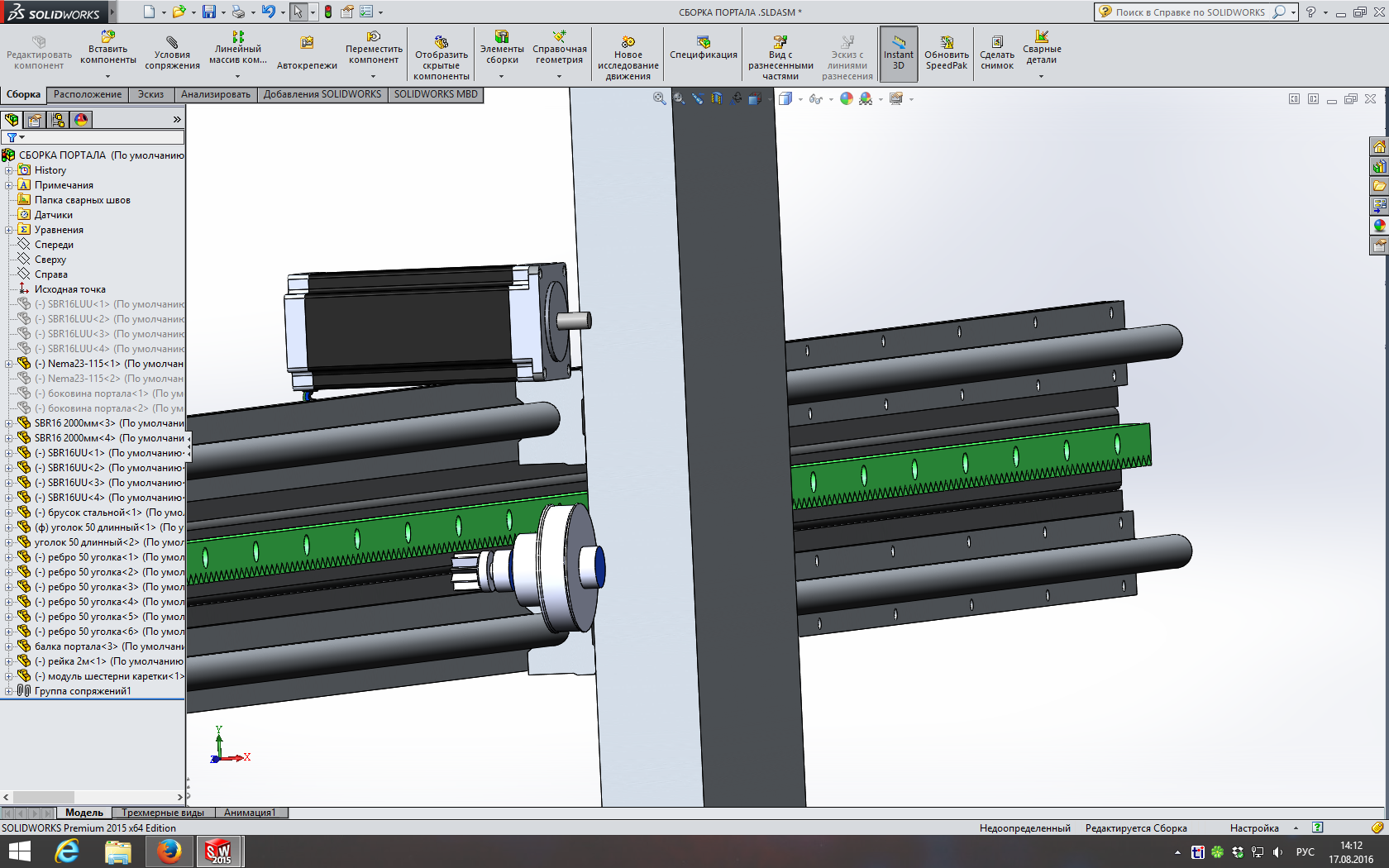Image resolution: width=1389 pixels, height=868 pixels.
Task: Click Вставить компоненты tool
Action: coord(108,49)
